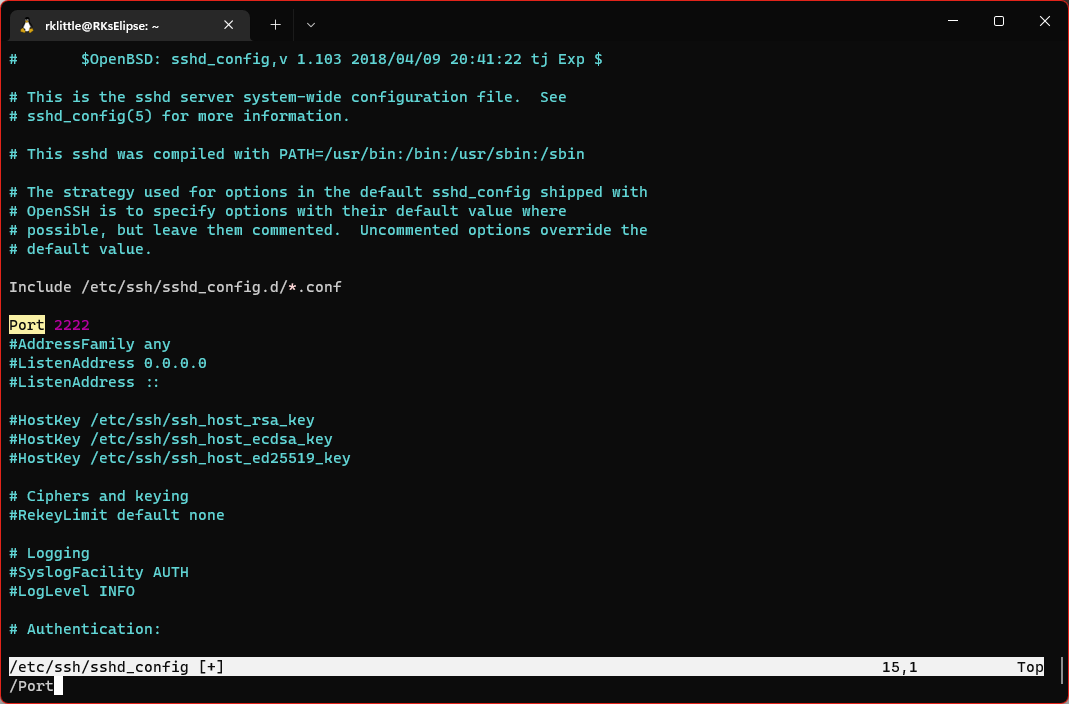Click the vertical scrollbar thumb at right edge
Image resolution: width=1069 pixels, height=704 pixels.
coord(1062,670)
